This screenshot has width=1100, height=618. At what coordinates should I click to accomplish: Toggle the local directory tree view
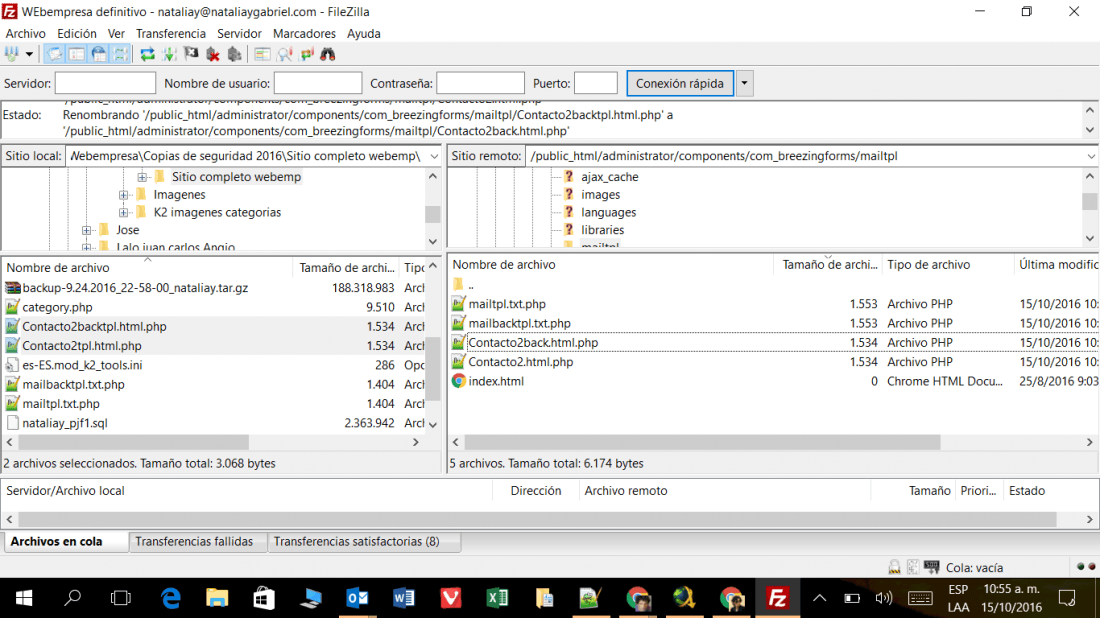tap(76, 54)
